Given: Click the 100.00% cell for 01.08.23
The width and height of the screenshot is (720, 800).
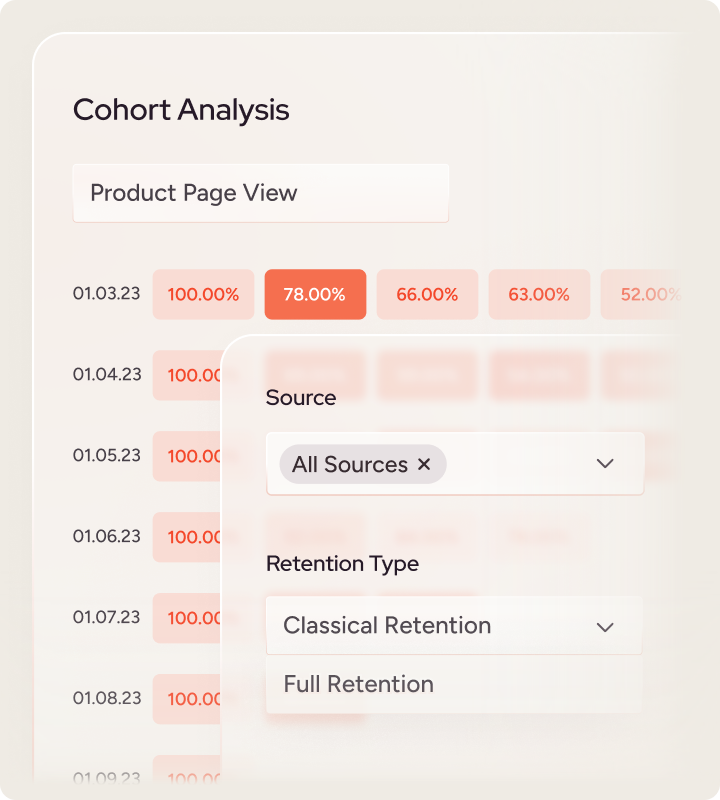Looking at the screenshot, I should click(x=187, y=698).
